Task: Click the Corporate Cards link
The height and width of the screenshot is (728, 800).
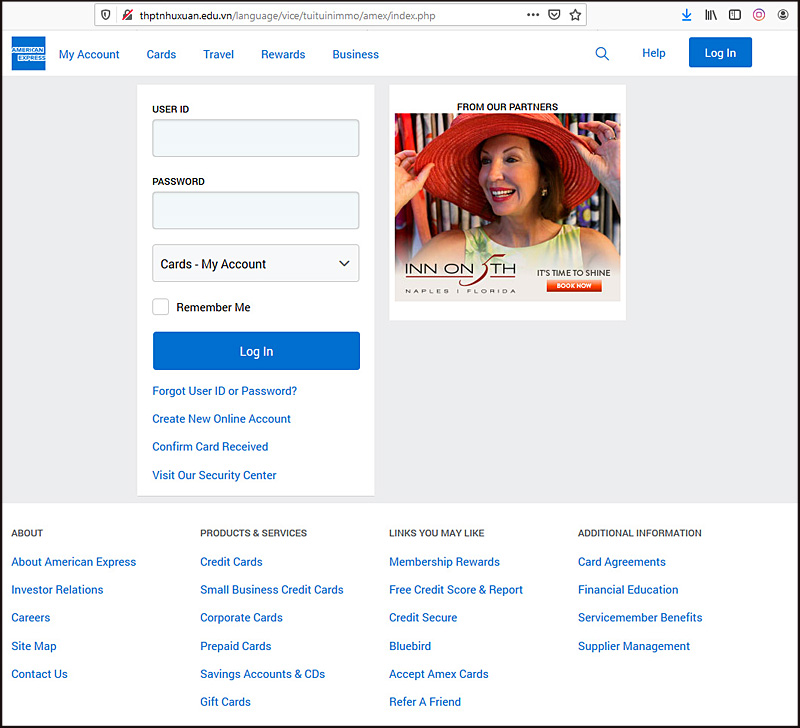Action: pyautogui.click(x=241, y=618)
